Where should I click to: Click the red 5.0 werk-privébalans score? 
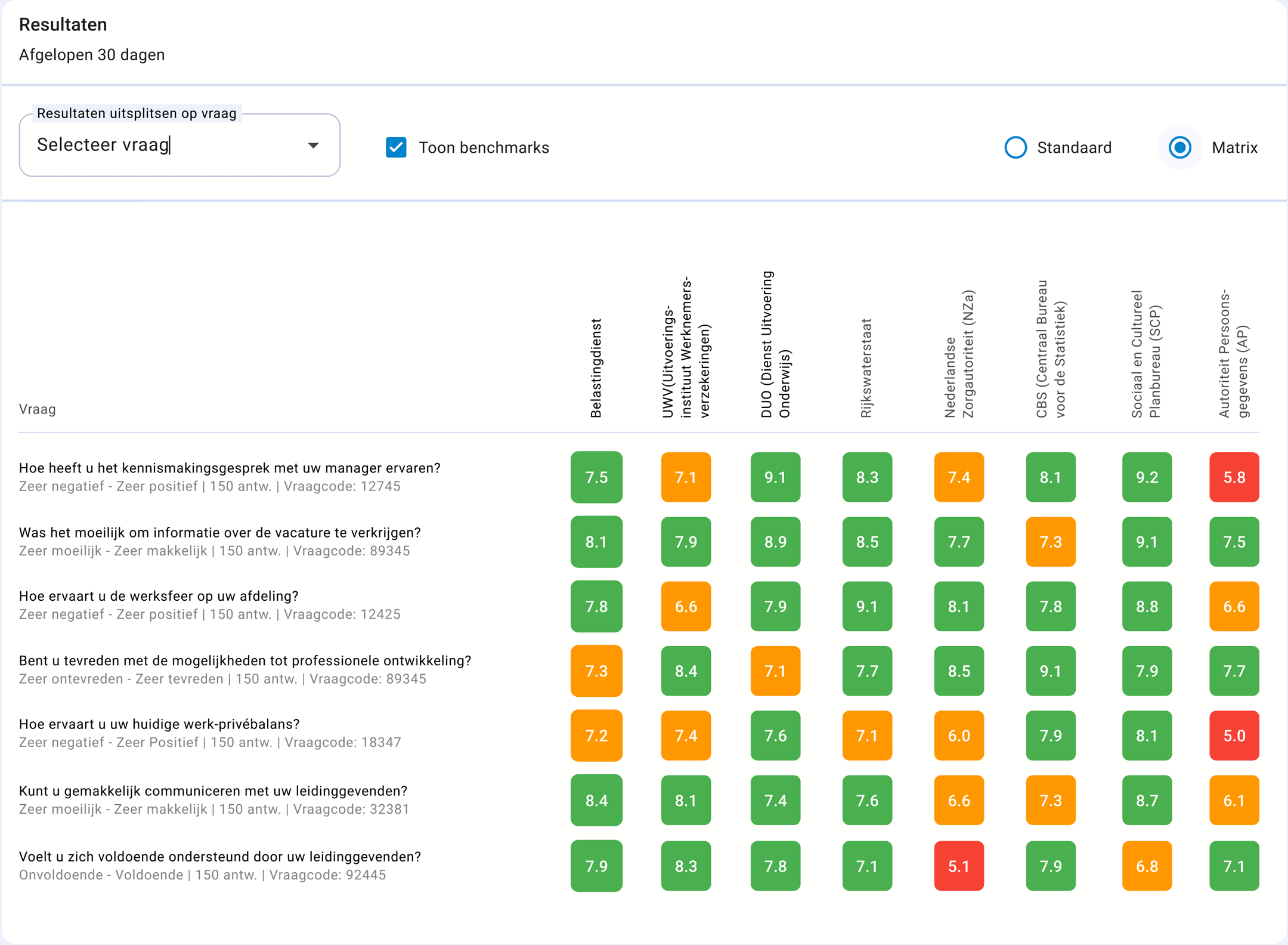tap(1234, 736)
